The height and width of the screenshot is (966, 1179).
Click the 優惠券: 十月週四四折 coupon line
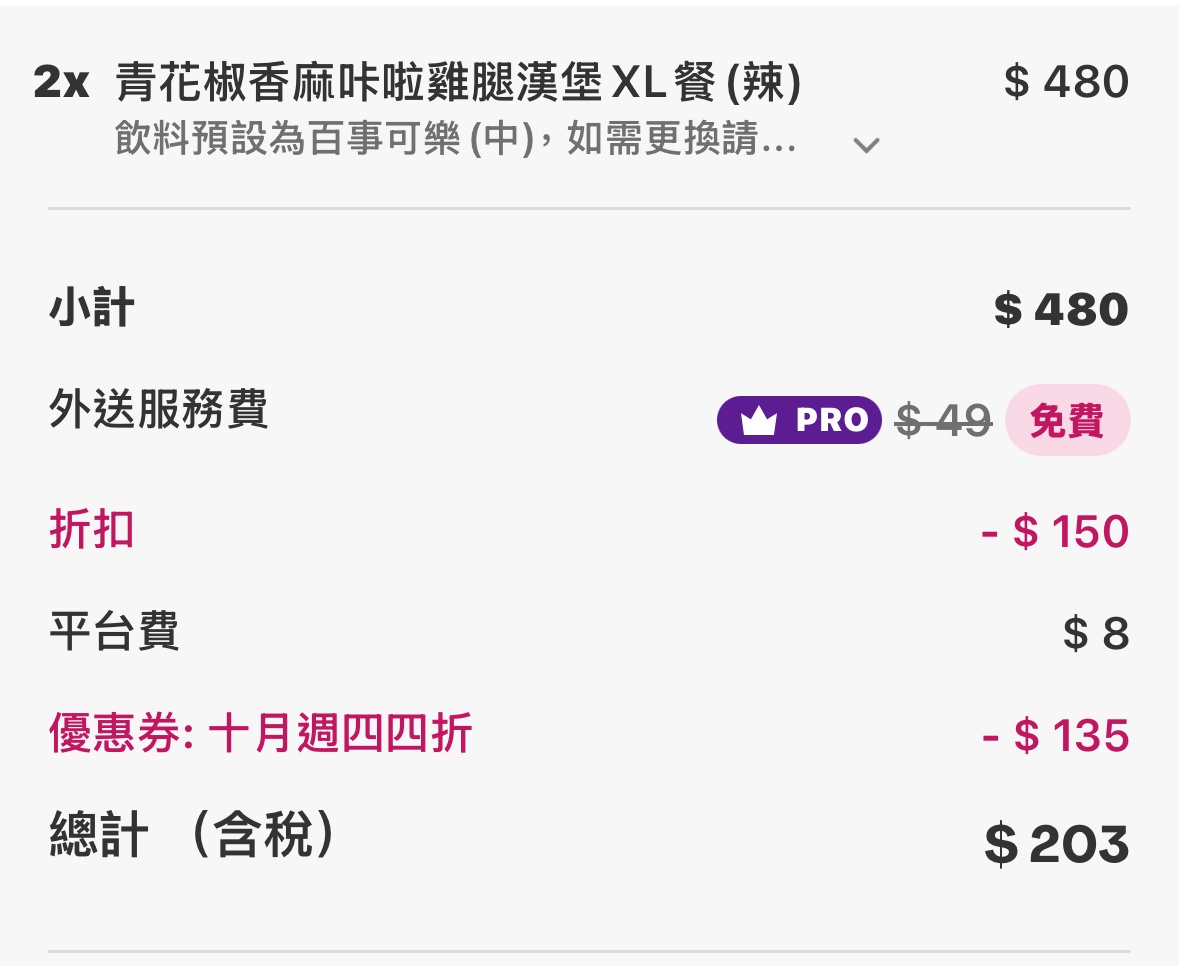click(x=260, y=735)
